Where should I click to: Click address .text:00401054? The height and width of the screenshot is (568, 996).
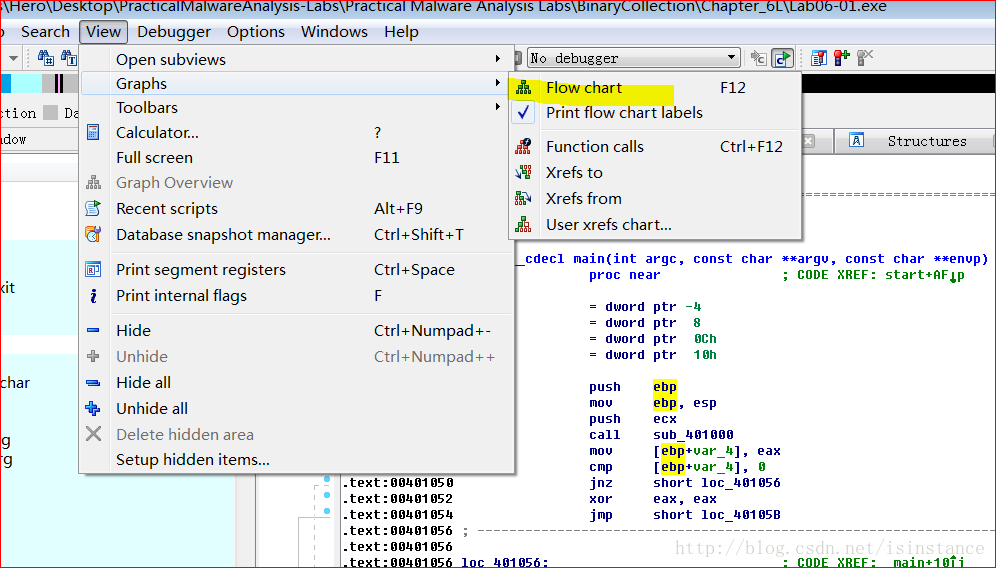[x=398, y=515]
